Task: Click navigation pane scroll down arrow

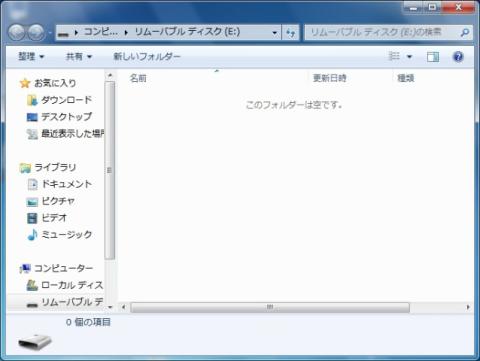Action: [x=110, y=307]
